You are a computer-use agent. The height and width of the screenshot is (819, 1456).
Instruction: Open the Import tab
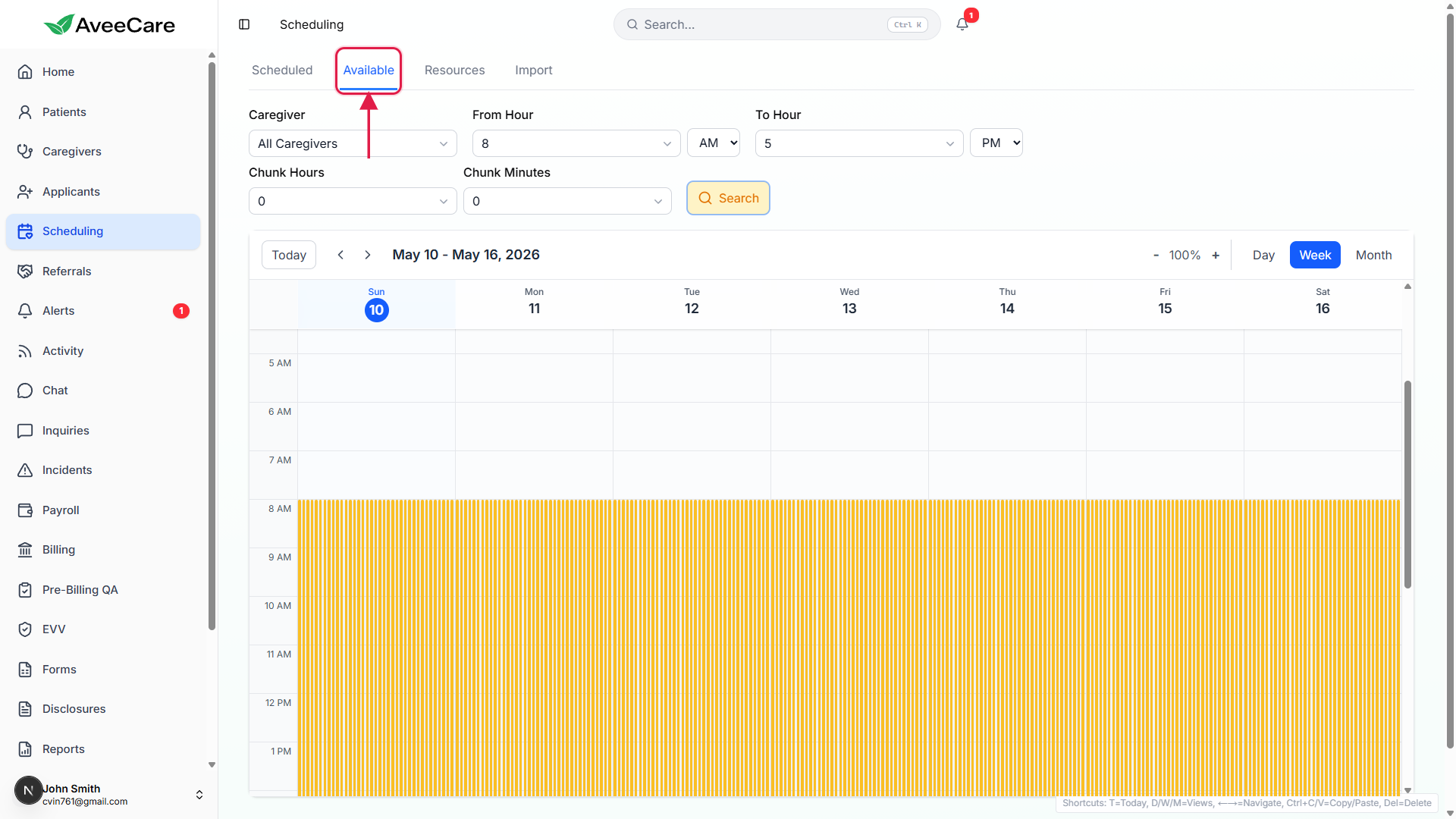(534, 70)
